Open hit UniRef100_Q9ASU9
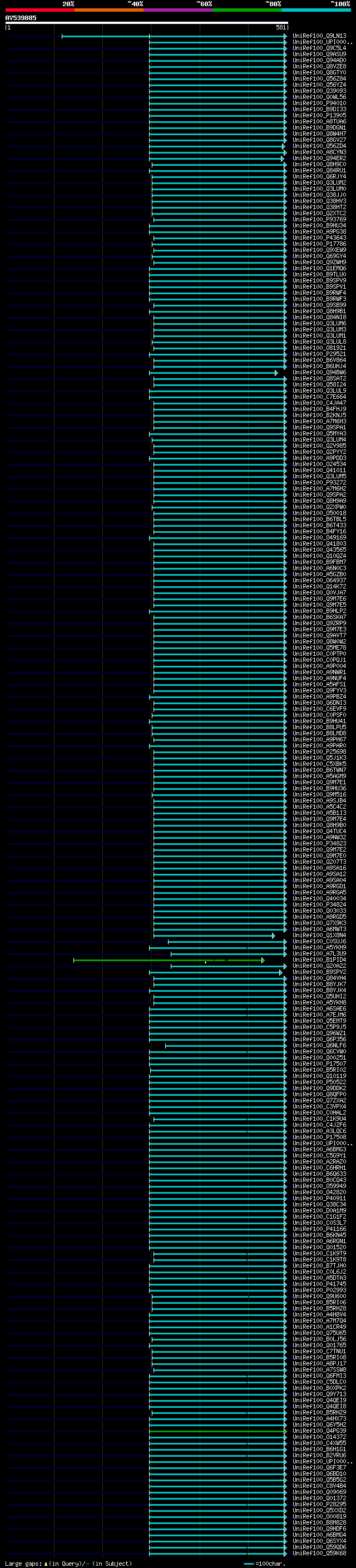This screenshot has height=1568, width=356. pyautogui.click(x=319, y=54)
